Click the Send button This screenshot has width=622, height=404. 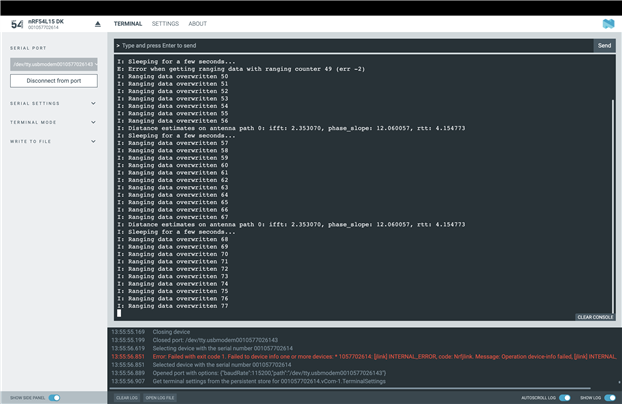[x=604, y=46]
